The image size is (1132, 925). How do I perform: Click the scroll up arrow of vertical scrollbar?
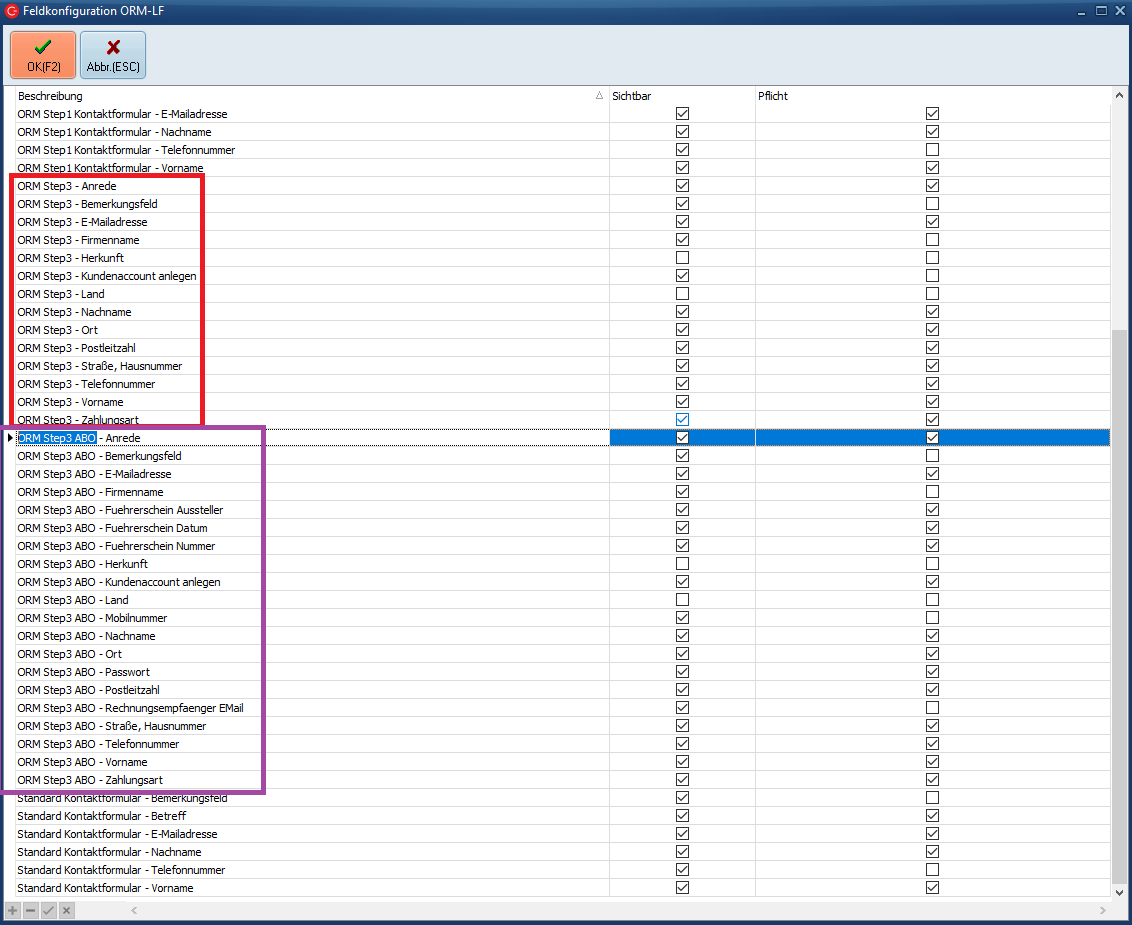[1119, 96]
